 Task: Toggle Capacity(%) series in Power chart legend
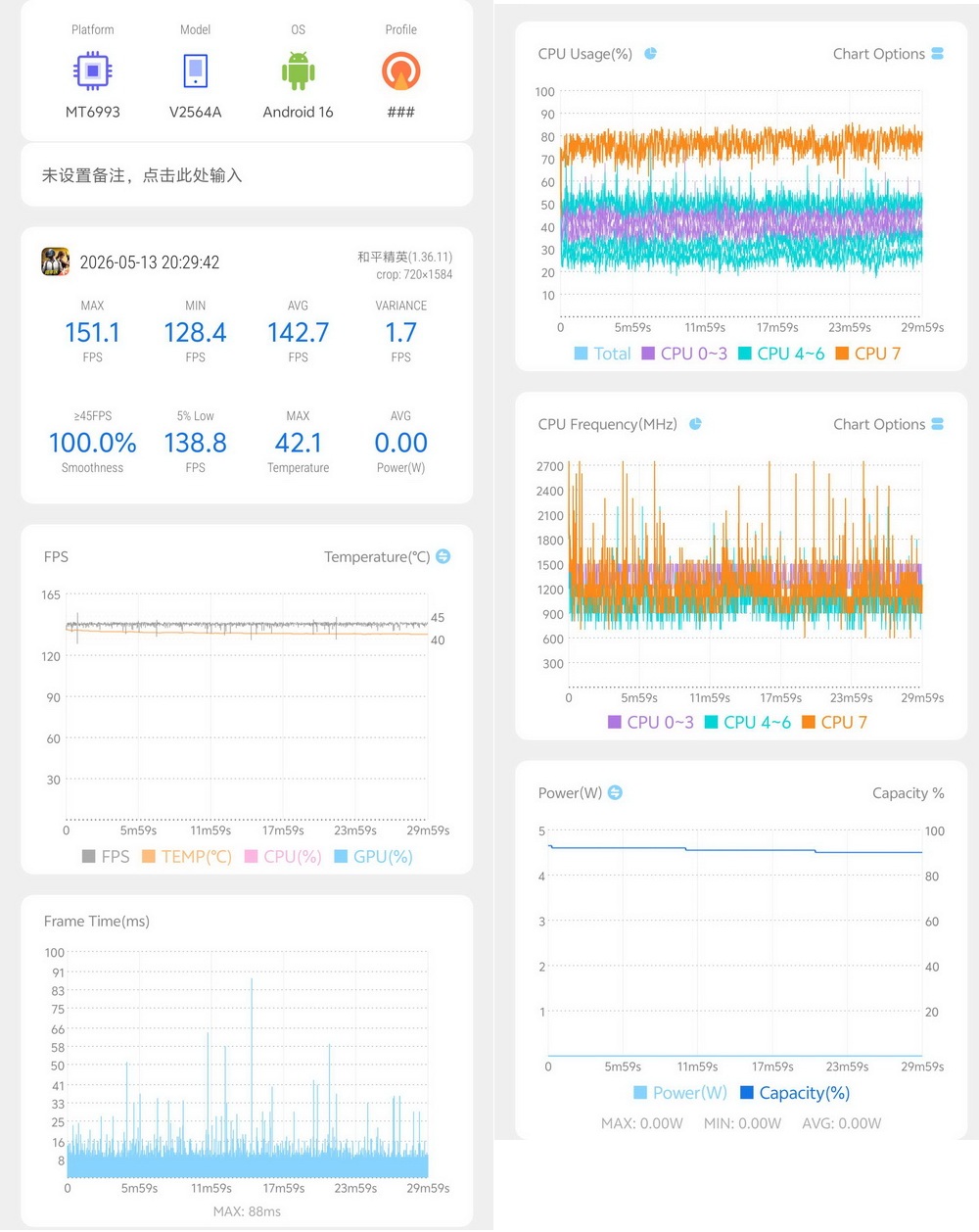795,1092
